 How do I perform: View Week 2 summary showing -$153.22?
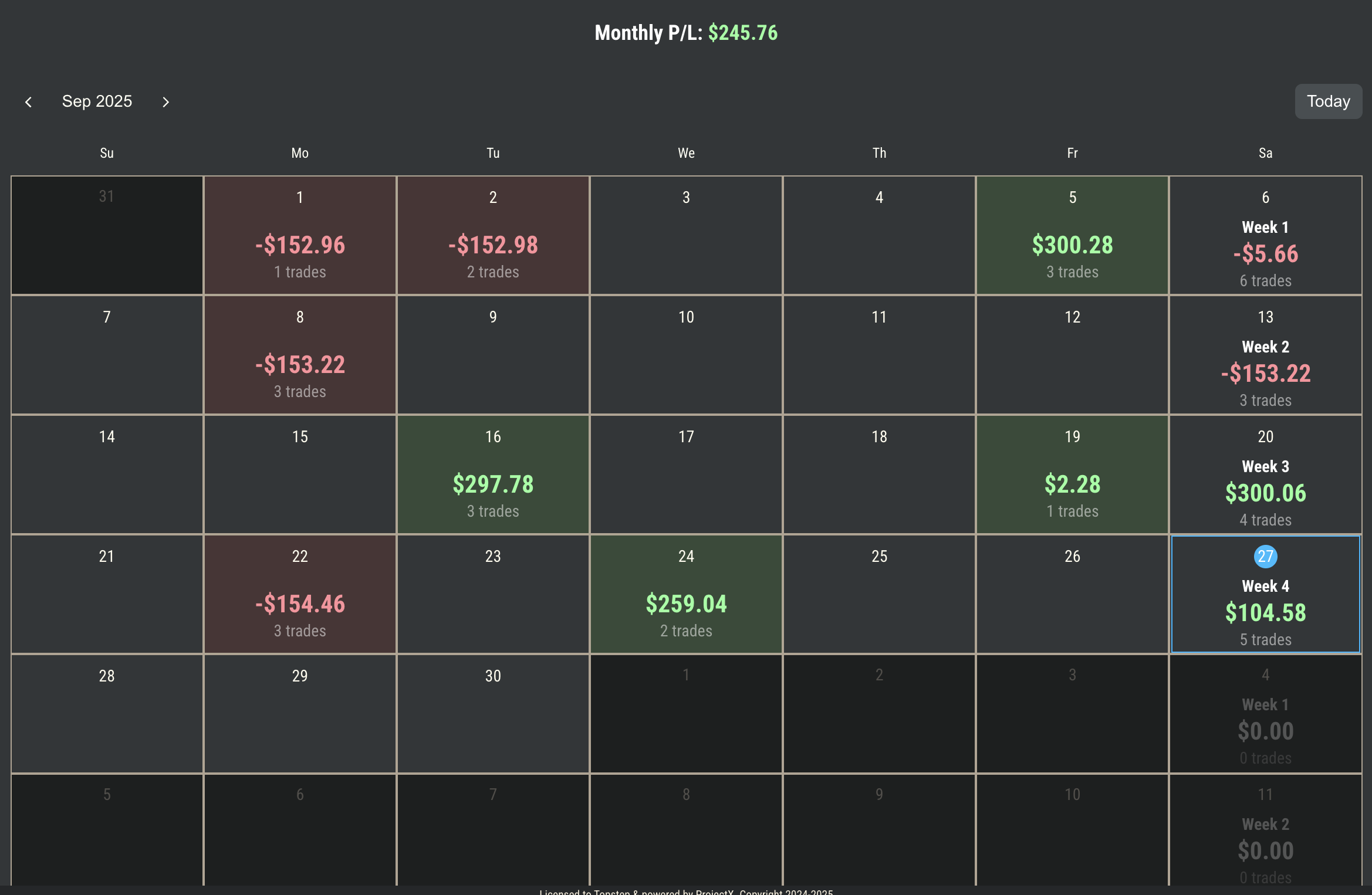(1265, 373)
